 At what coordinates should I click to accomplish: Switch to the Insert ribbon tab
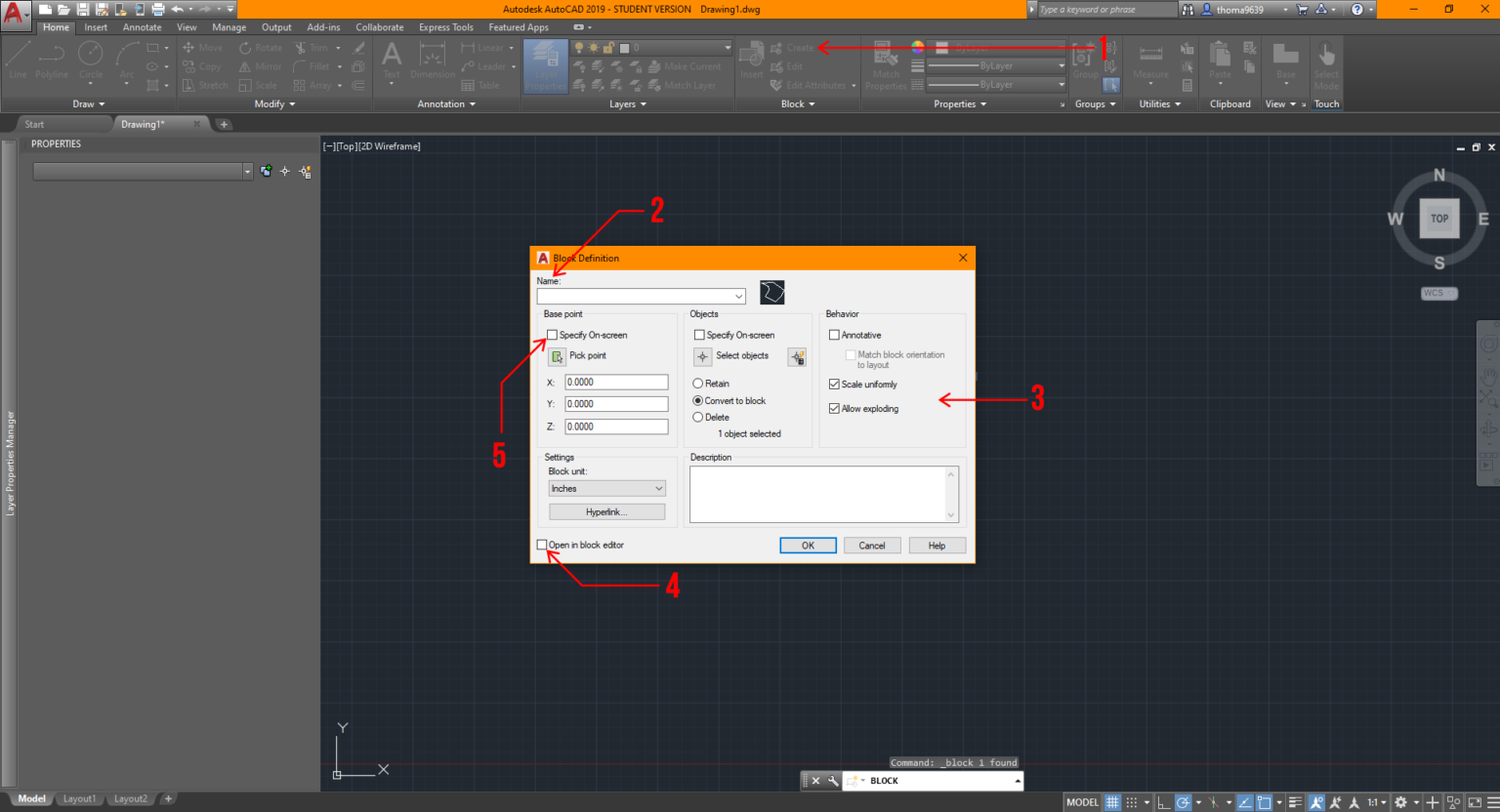coord(96,26)
